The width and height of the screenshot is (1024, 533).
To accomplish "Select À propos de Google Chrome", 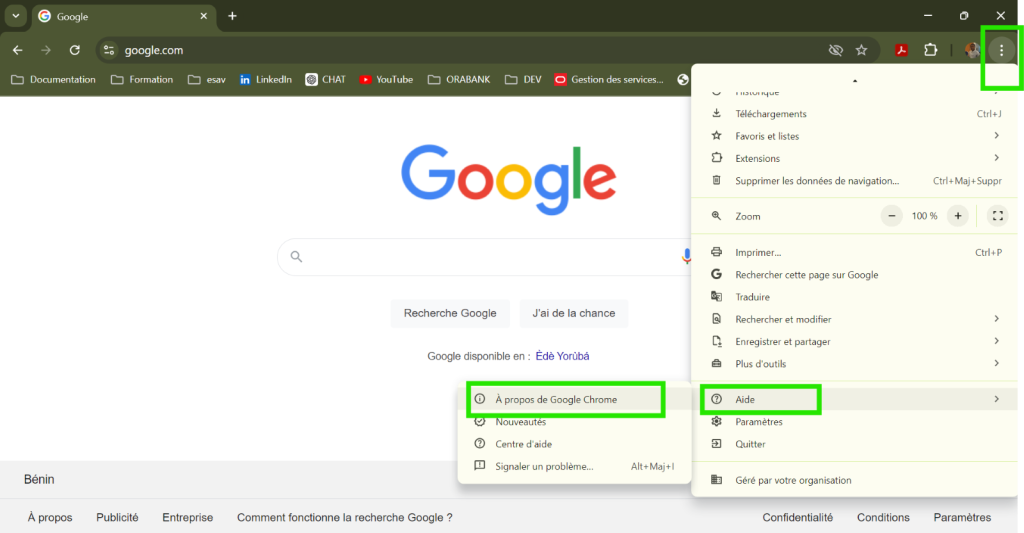I will tap(556, 399).
